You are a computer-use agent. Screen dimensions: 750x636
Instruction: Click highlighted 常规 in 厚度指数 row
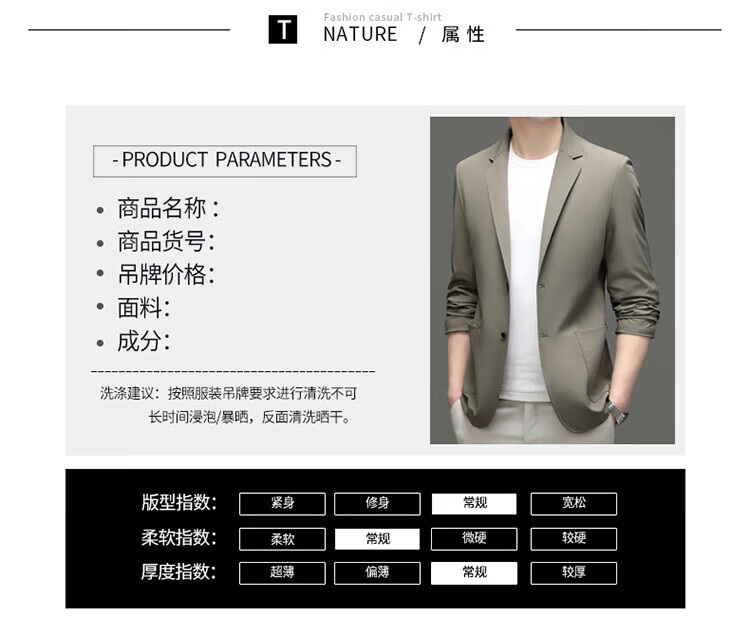[x=474, y=573]
